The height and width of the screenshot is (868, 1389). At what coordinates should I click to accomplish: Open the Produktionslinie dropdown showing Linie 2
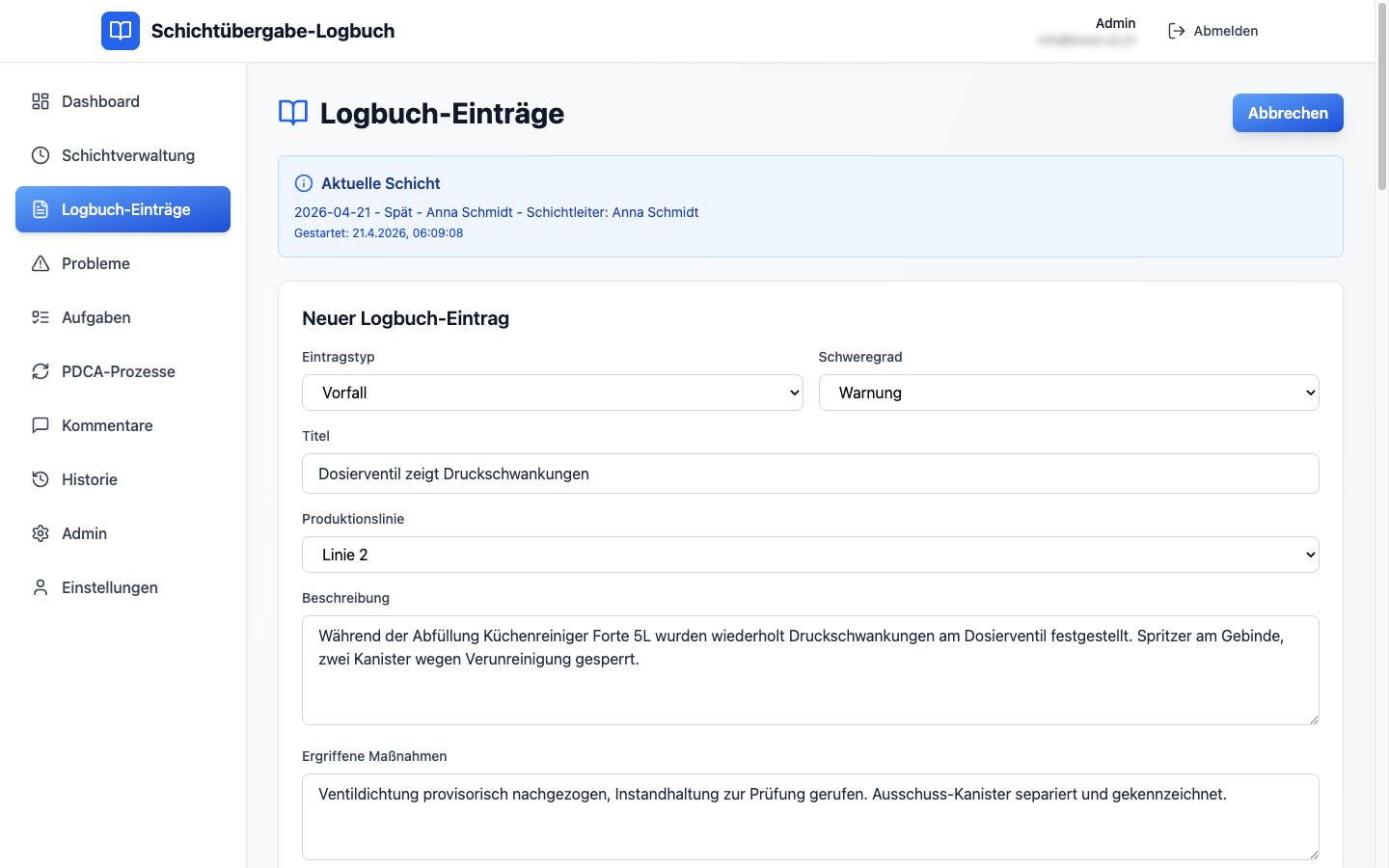810,555
